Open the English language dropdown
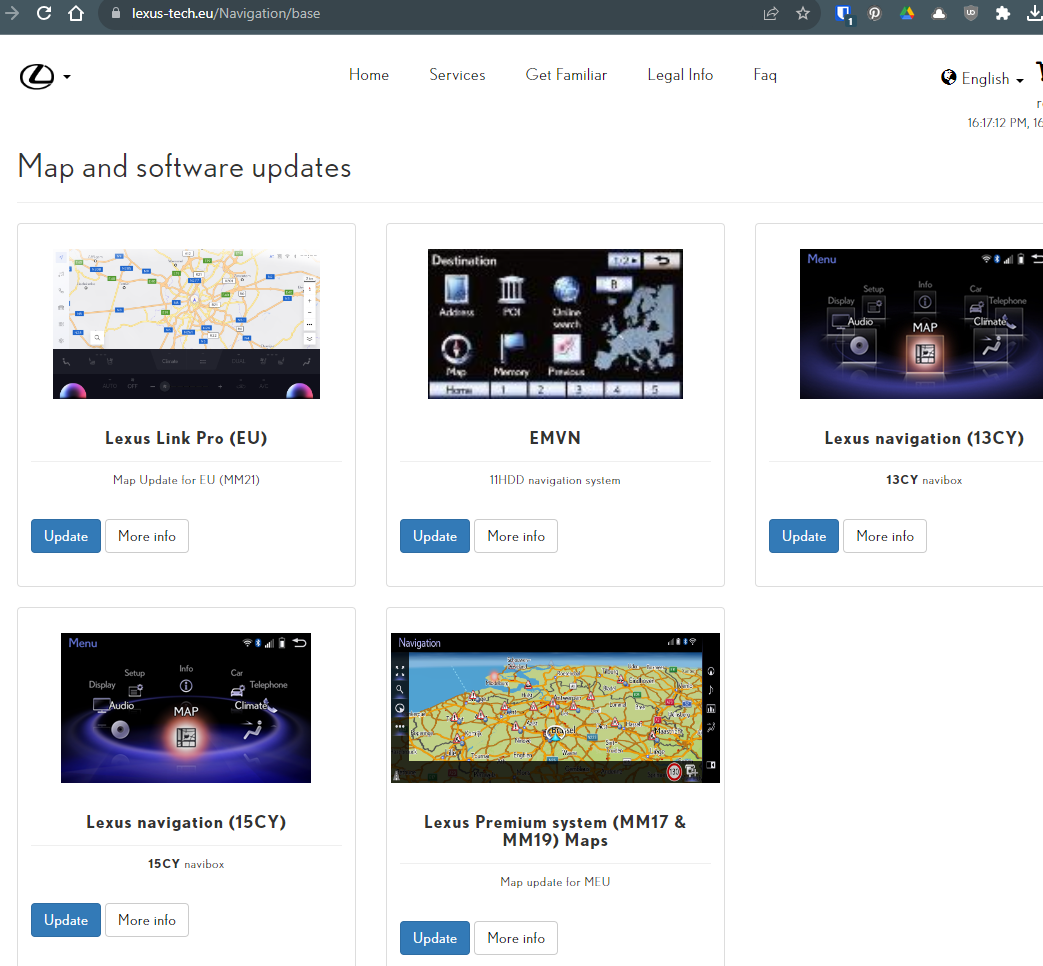The width and height of the screenshot is (1043, 966). pyautogui.click(x=983, y=79)
